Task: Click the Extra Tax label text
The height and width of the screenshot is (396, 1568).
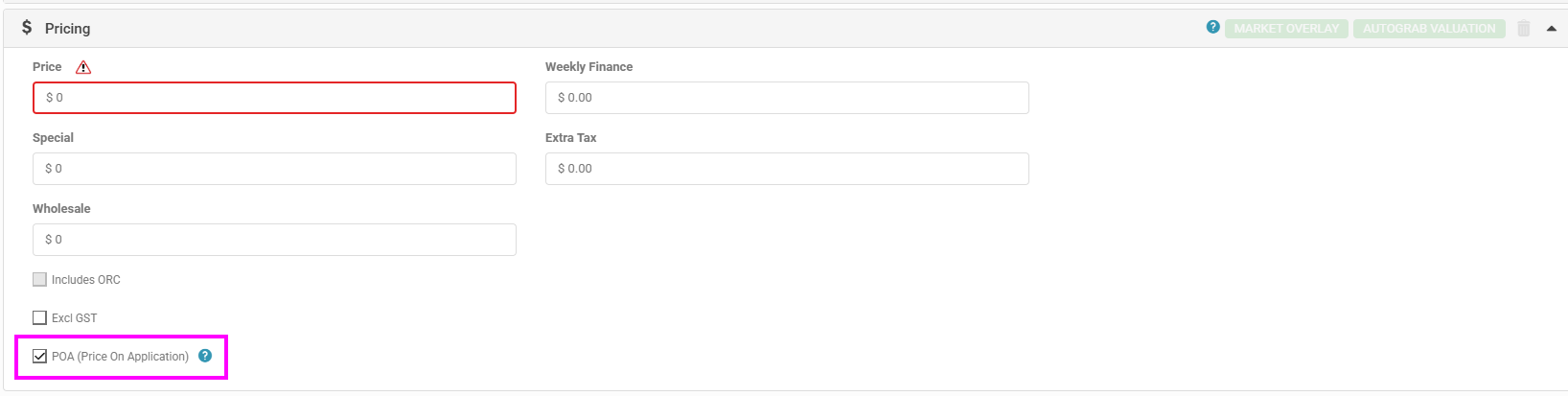Action: coord(570,138)
